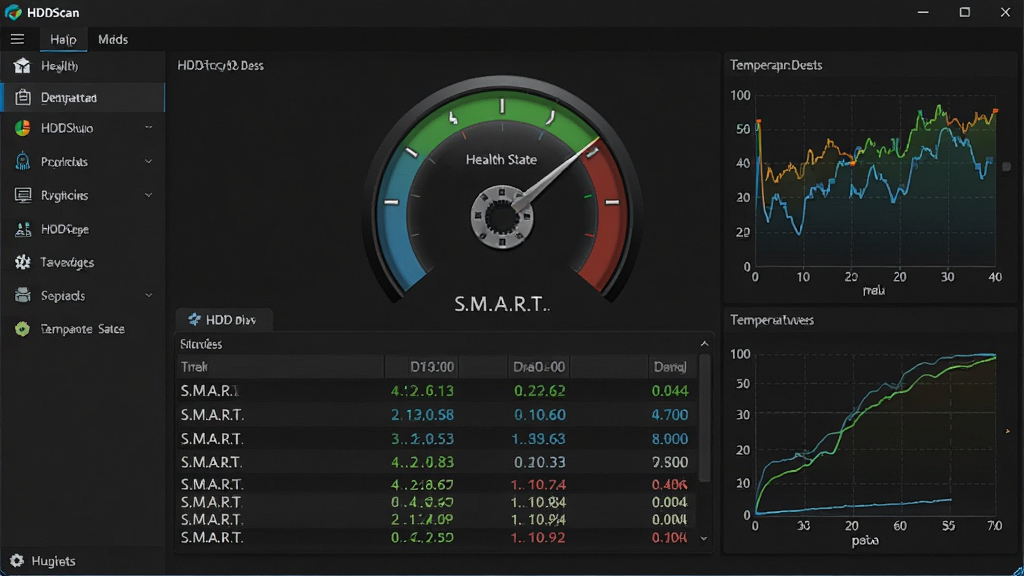Open the hamburger menu icon
The image size is (1024, 576).
17,39
